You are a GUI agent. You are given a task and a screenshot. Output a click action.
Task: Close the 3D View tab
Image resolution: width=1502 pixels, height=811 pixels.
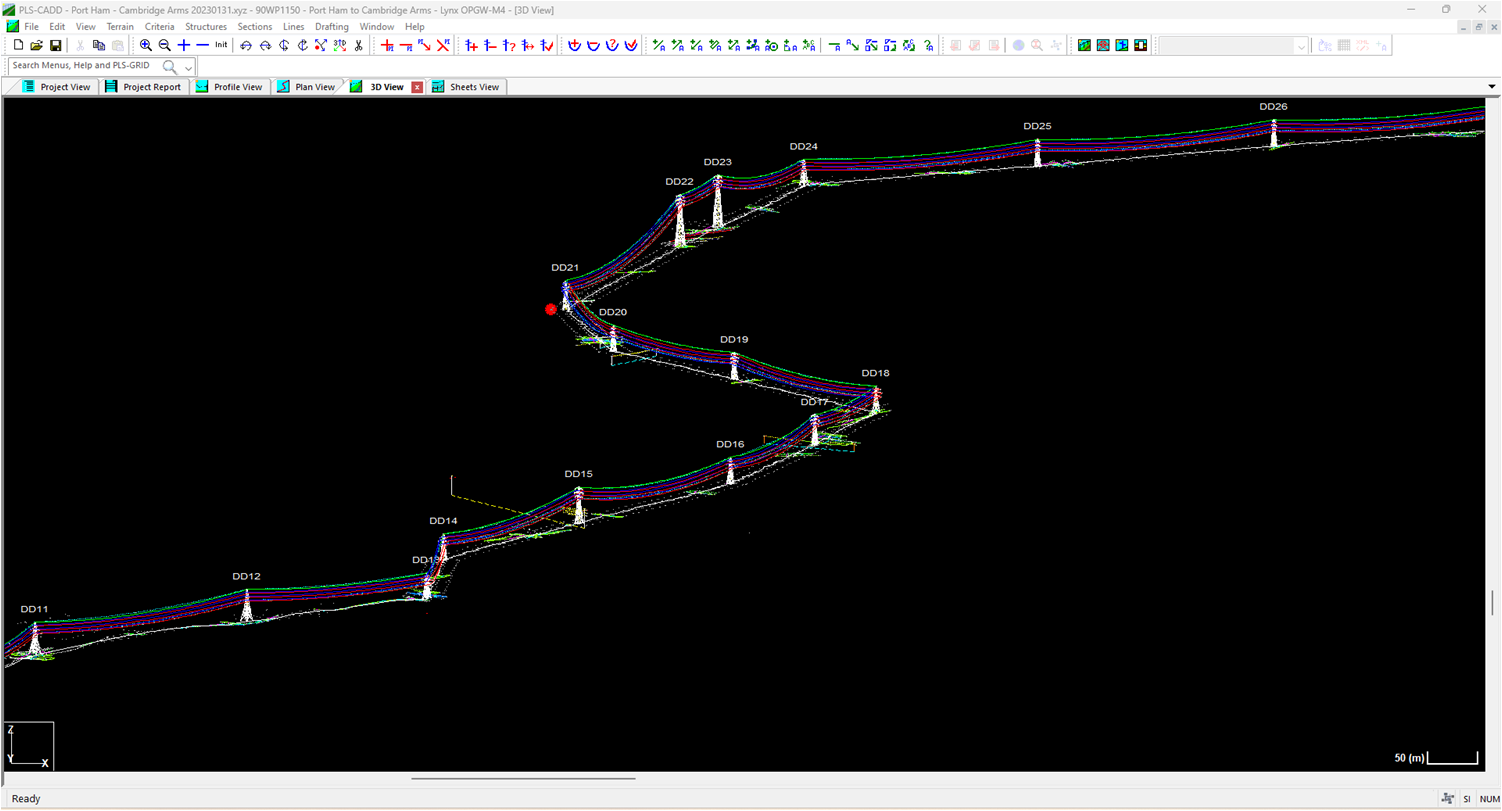[x=417, y=87]
